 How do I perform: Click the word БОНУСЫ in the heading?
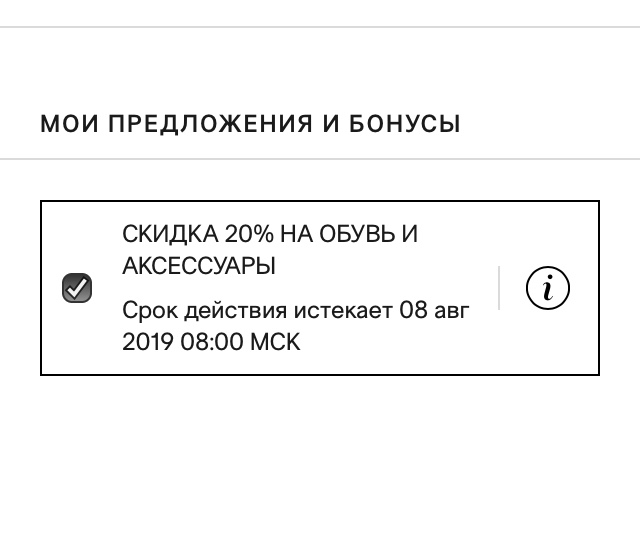[412, 125]
